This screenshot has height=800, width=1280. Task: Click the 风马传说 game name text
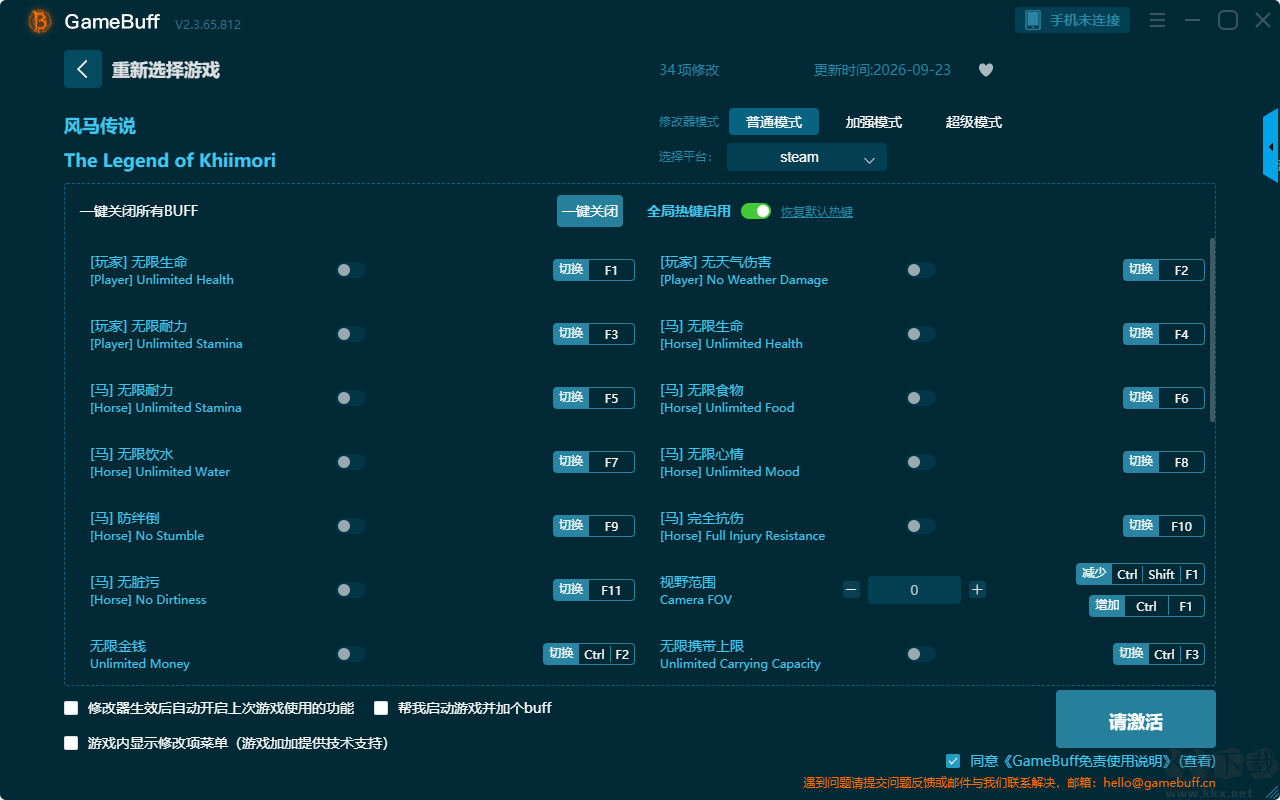[x=100, y=126]
